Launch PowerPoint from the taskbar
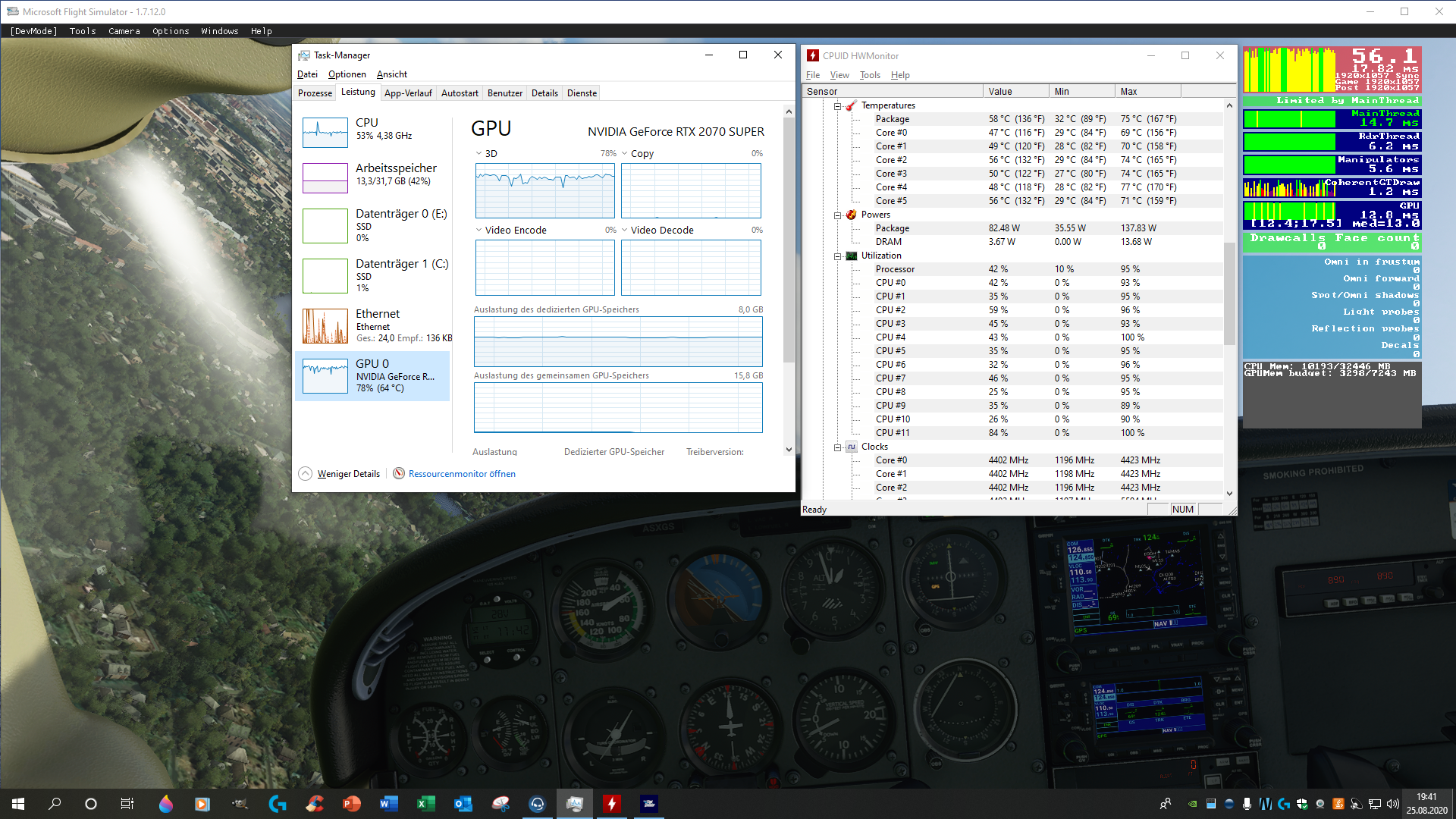 (351, 804)
